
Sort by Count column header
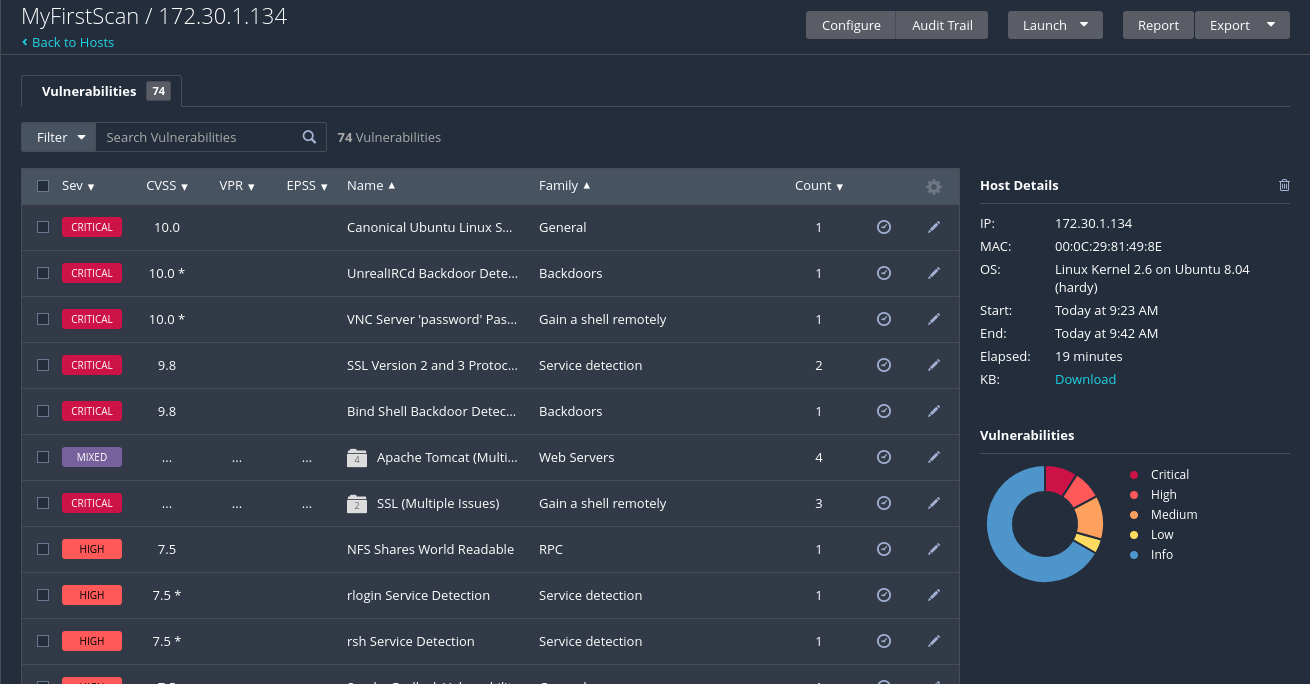point(819,186)
